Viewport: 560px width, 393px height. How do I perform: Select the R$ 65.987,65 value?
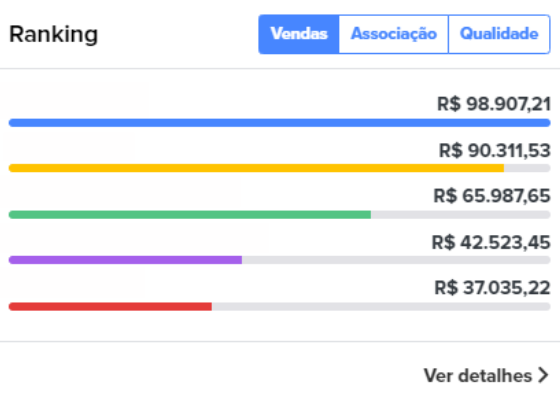[x=492, y=196]
